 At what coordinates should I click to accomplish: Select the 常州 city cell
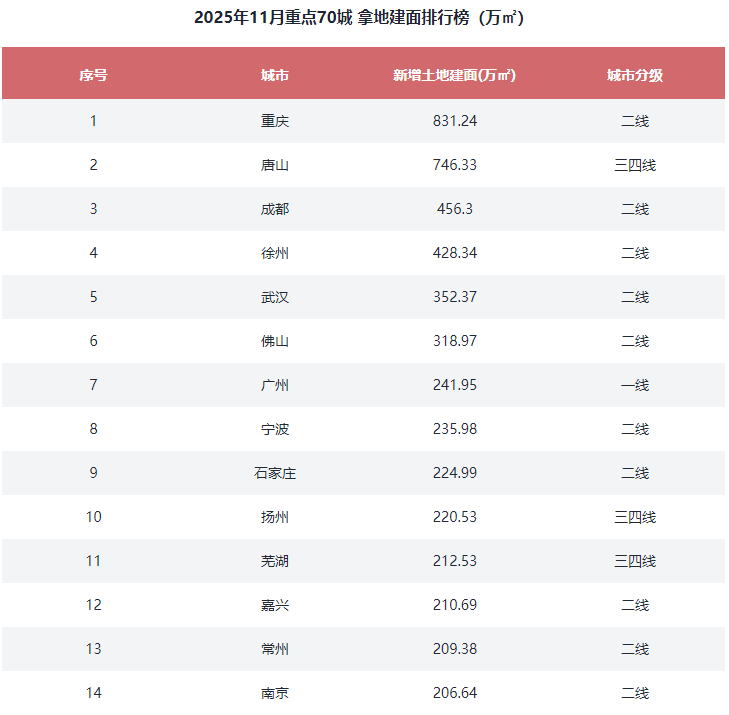pyautogui.click(x=275, y=649)
